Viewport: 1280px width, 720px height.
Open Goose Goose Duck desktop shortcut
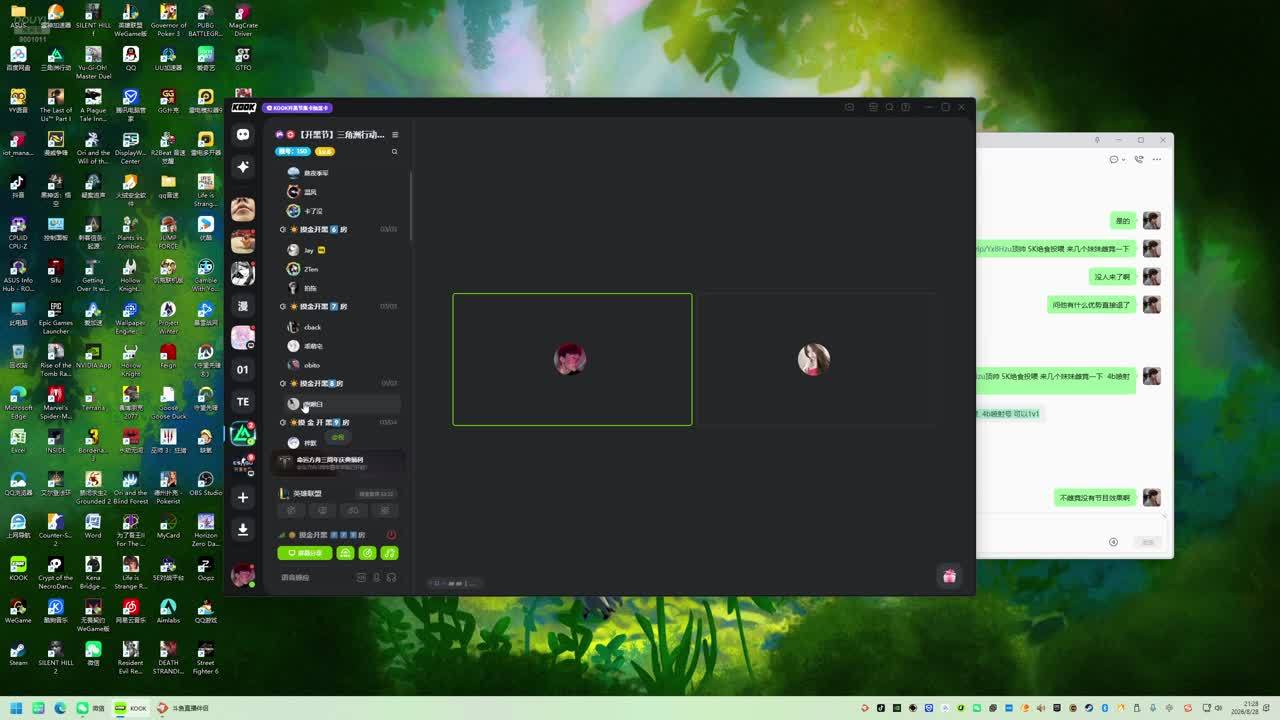168,402
